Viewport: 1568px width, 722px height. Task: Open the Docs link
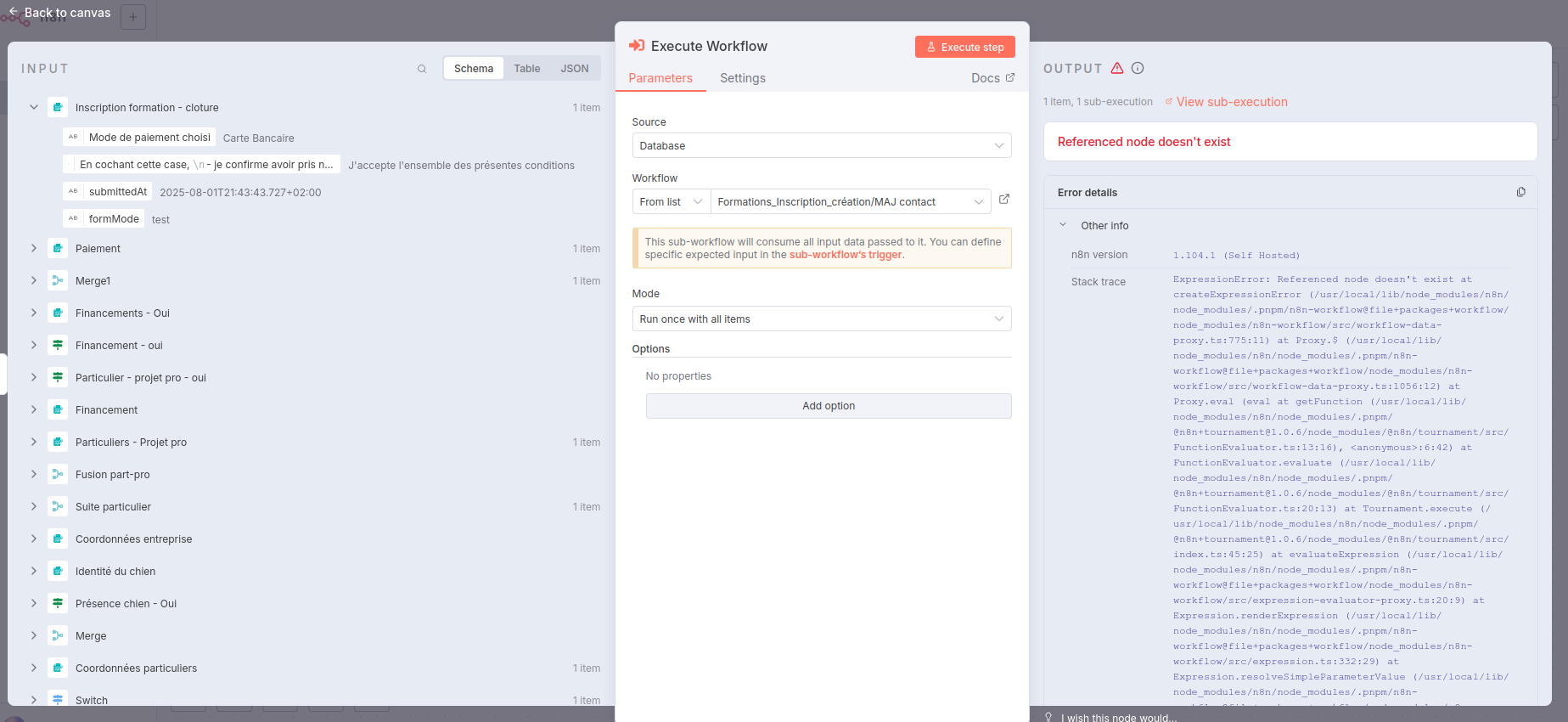click(992, 78)
